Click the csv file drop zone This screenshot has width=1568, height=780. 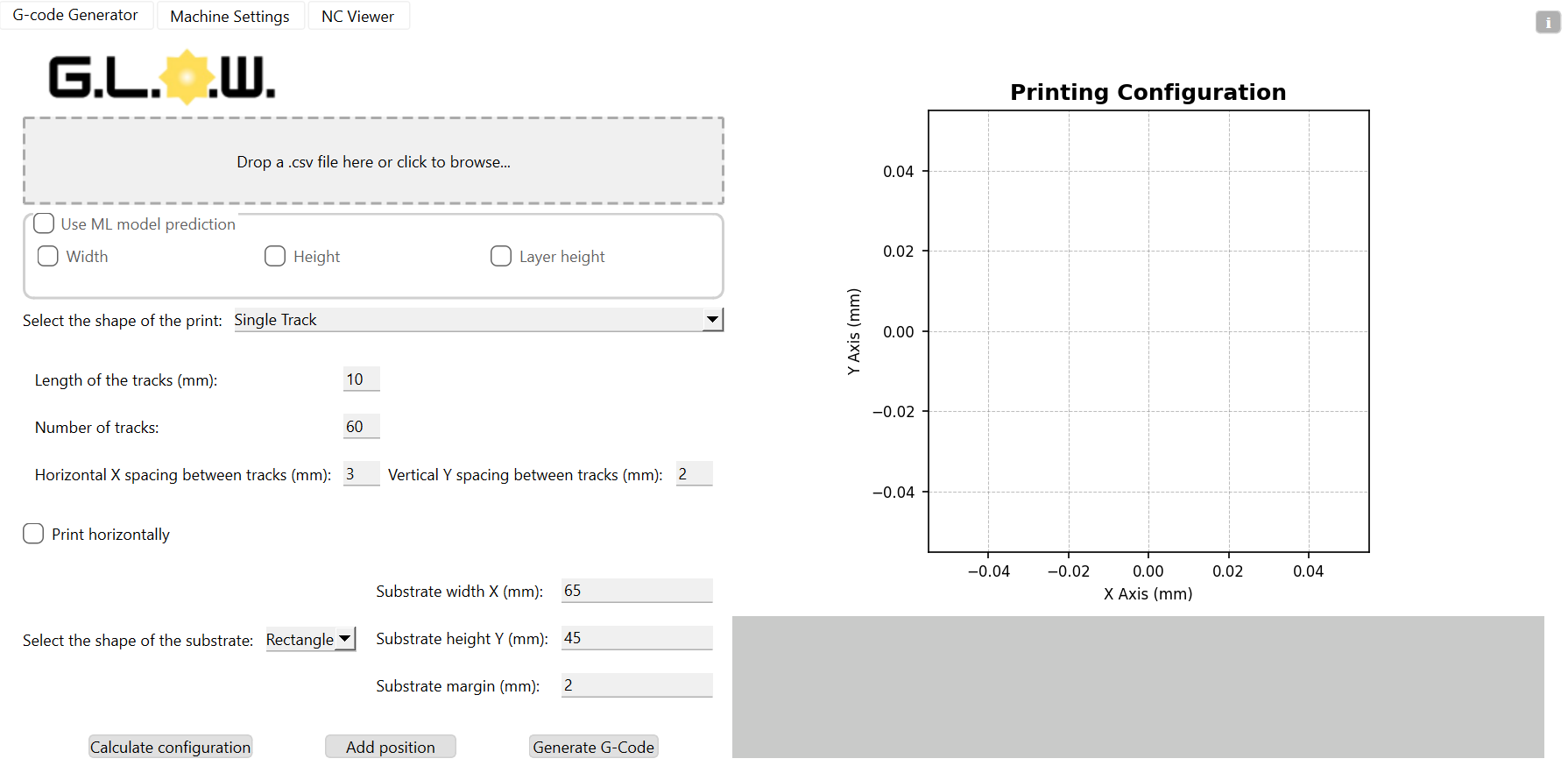pos(373,161)
